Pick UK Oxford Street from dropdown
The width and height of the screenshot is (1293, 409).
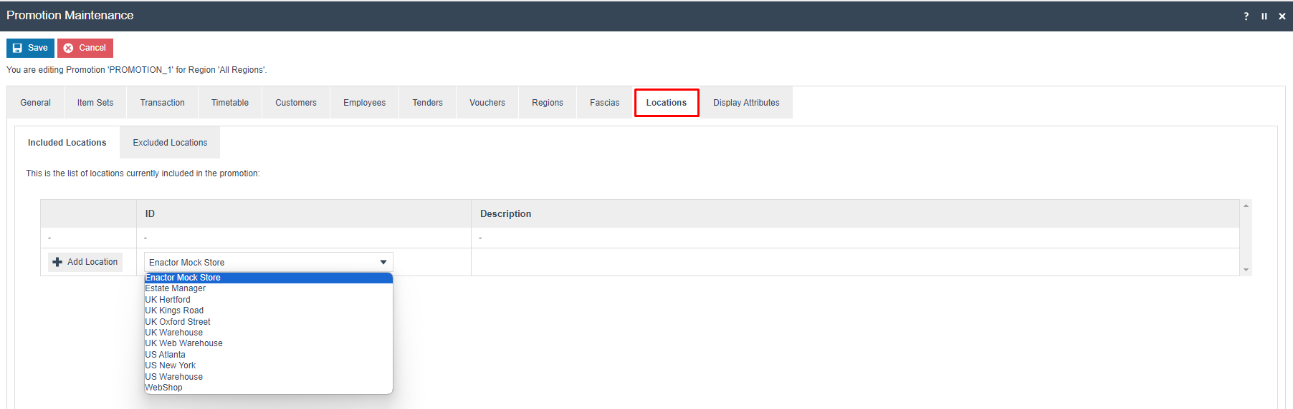[268, 321]
